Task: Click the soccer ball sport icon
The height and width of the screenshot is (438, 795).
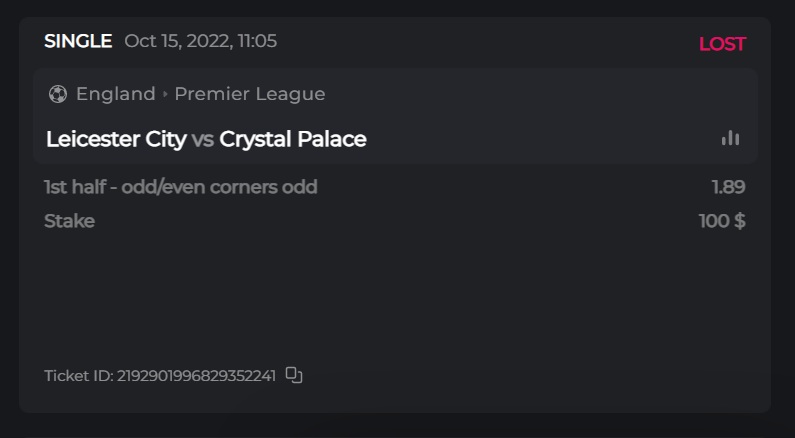Action: click(x=57, y=94)
